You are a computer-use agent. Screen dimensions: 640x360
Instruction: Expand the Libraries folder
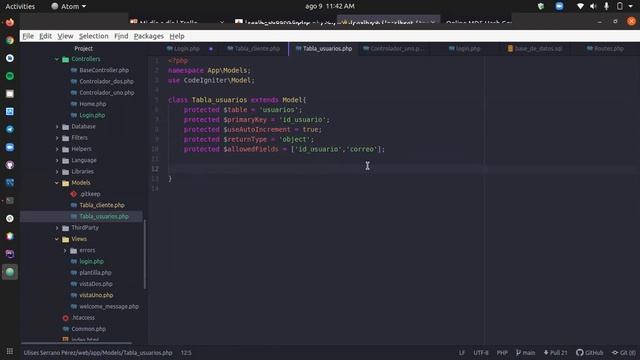tap(57, 172)
